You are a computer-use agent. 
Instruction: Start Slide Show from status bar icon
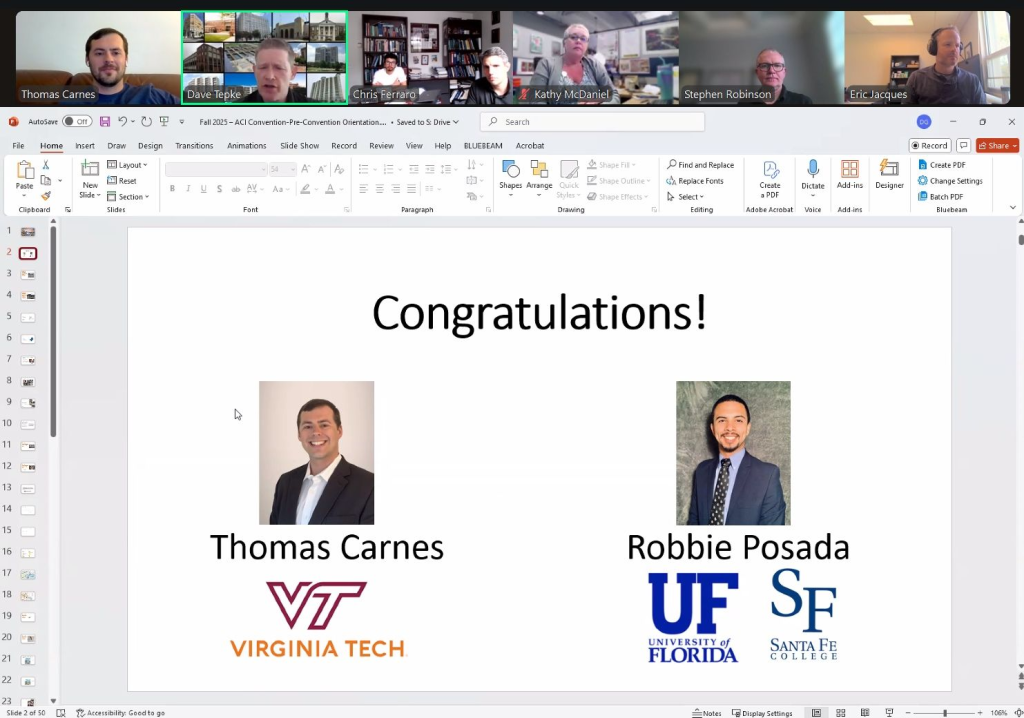point(889,713)
